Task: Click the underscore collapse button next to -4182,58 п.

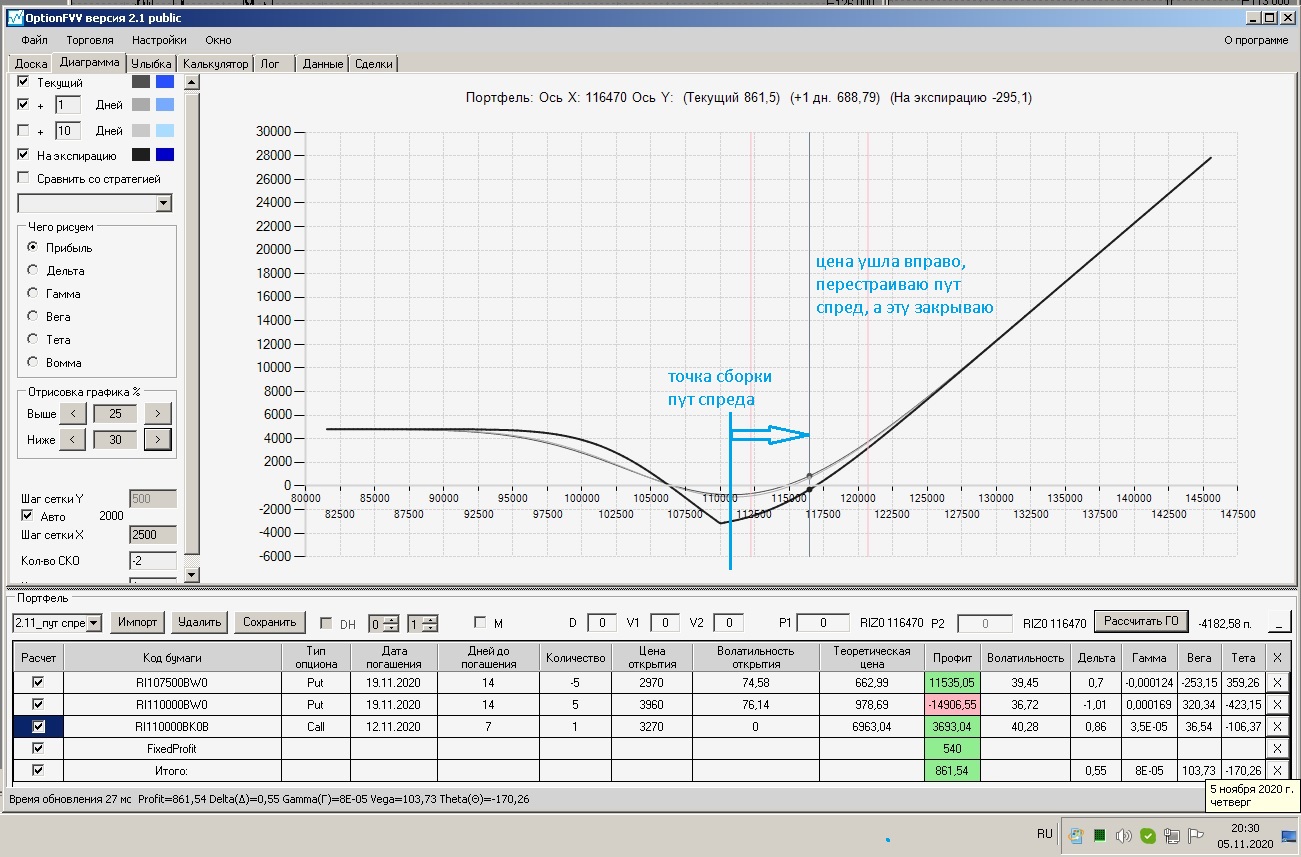Action: click(x=1279, y=623)
